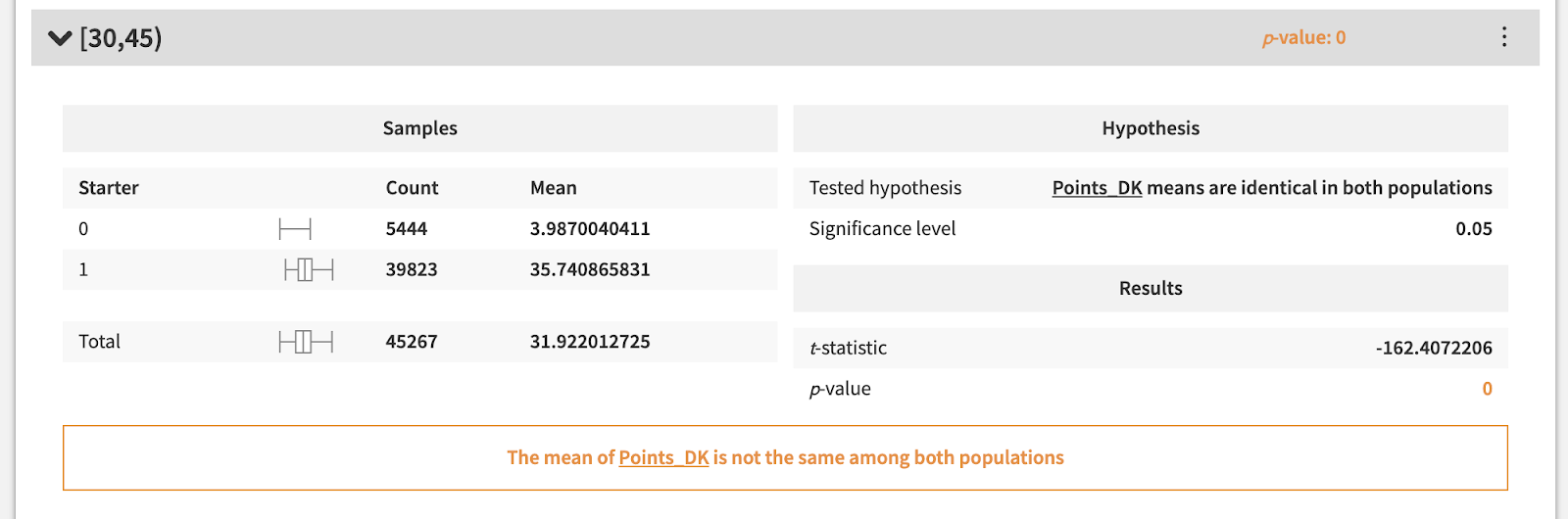This screenshot has width=1568, height=519.
Task: Click the Total row boxplot icon
Action: click(x=306, y=342)
